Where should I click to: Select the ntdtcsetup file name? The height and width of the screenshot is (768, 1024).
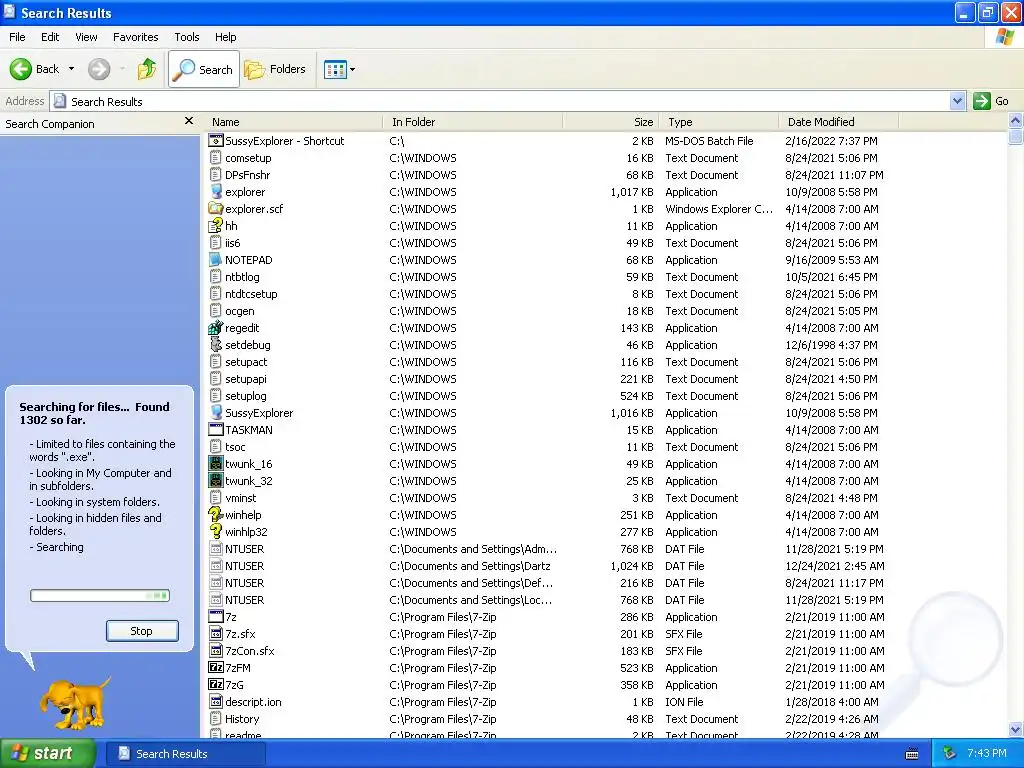251,293
